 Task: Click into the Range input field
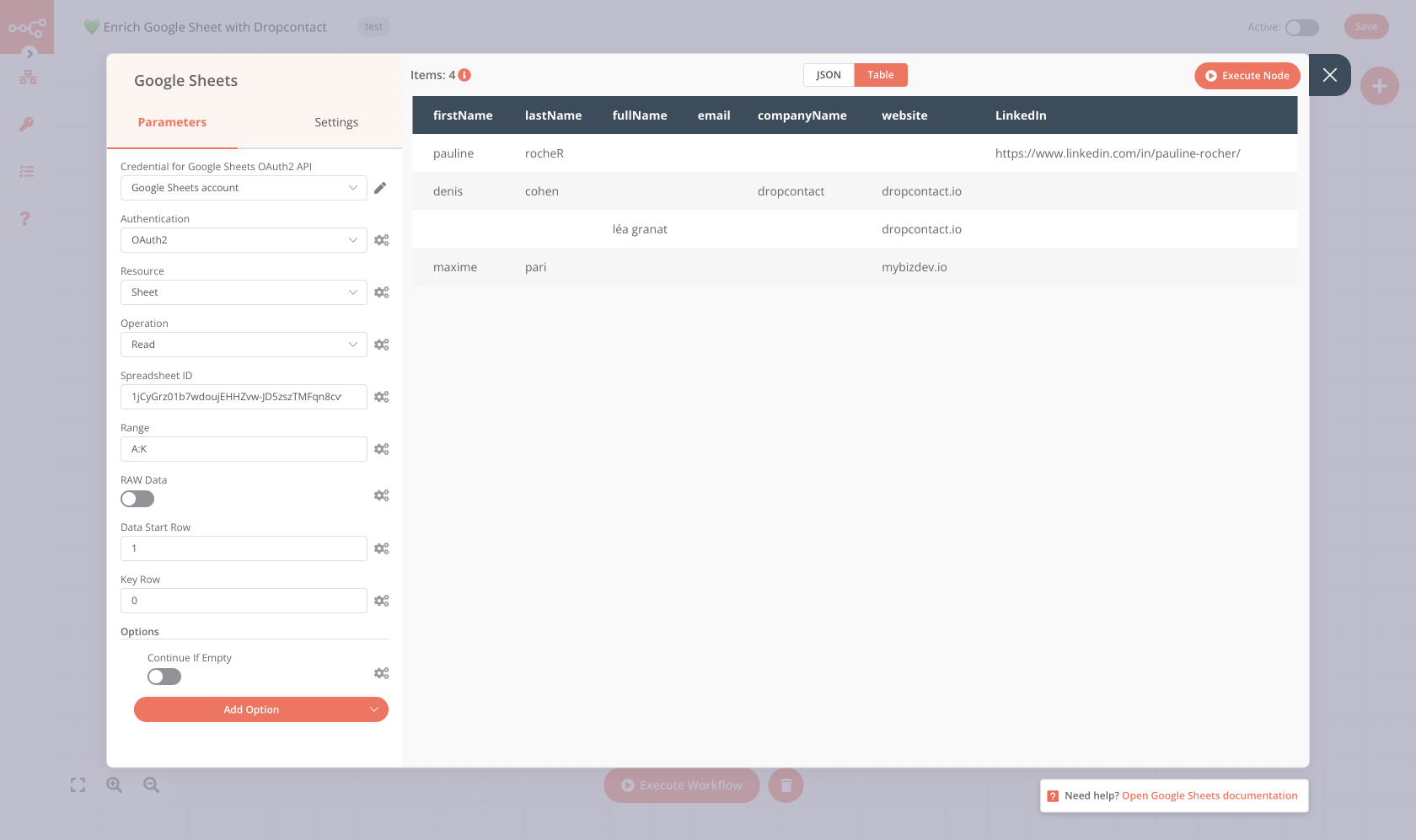coord(244,449)
